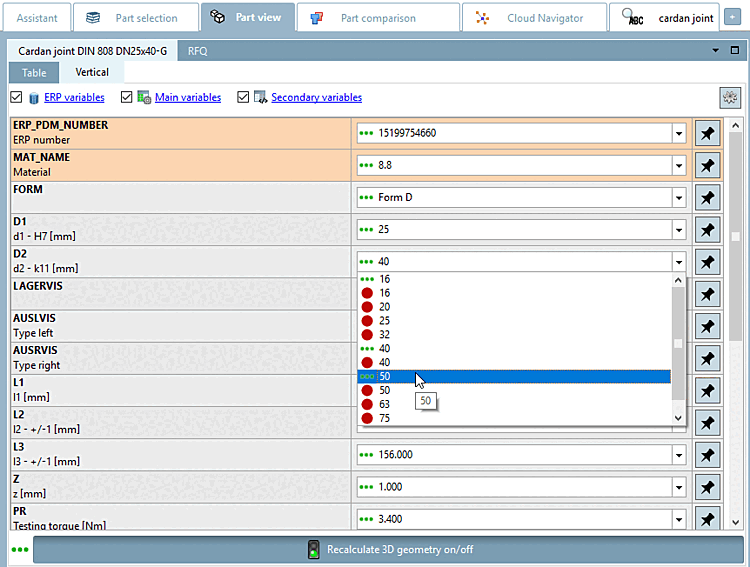The width and height of the screenshot is (750, 567).
Task: Open the L3 156.000 dropdown
Action: tap(679, 455)
